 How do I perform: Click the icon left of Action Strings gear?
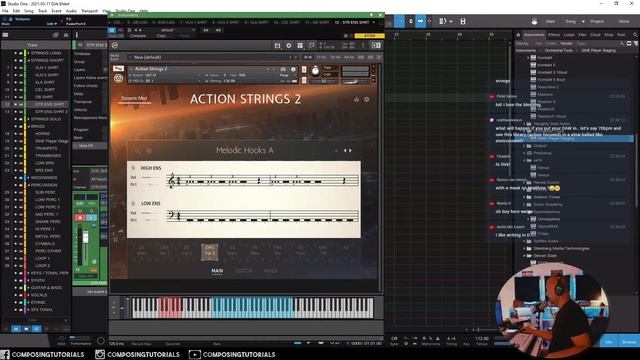point(356,99)
